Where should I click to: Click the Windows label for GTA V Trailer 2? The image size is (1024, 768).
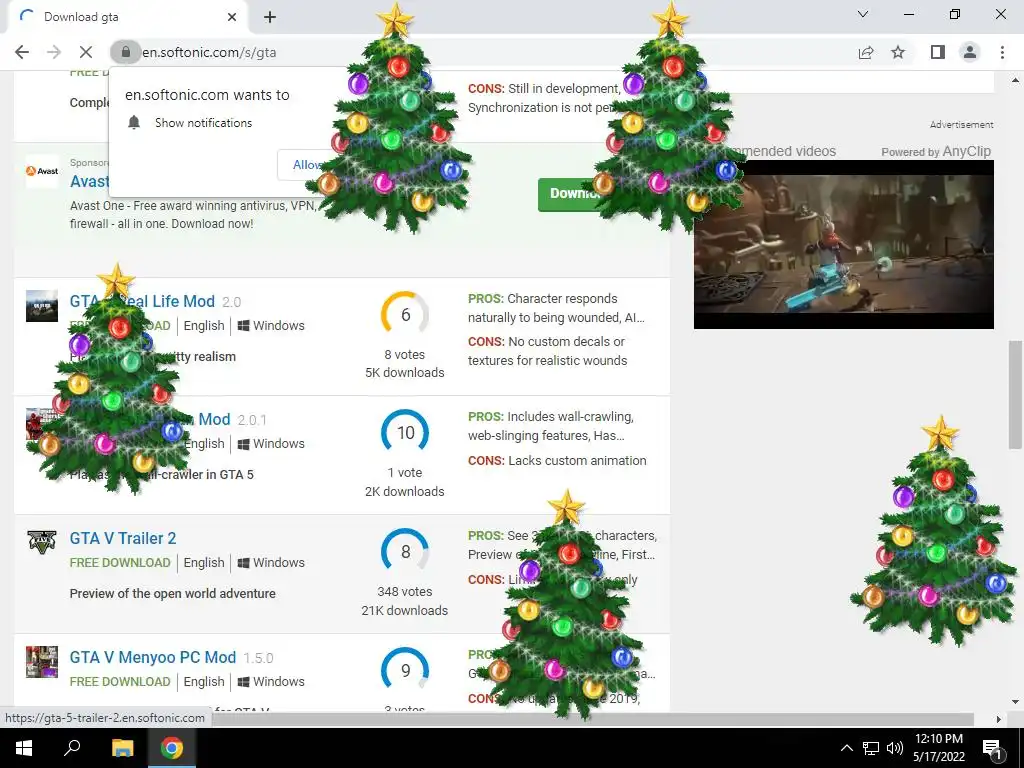pos(270,562)
